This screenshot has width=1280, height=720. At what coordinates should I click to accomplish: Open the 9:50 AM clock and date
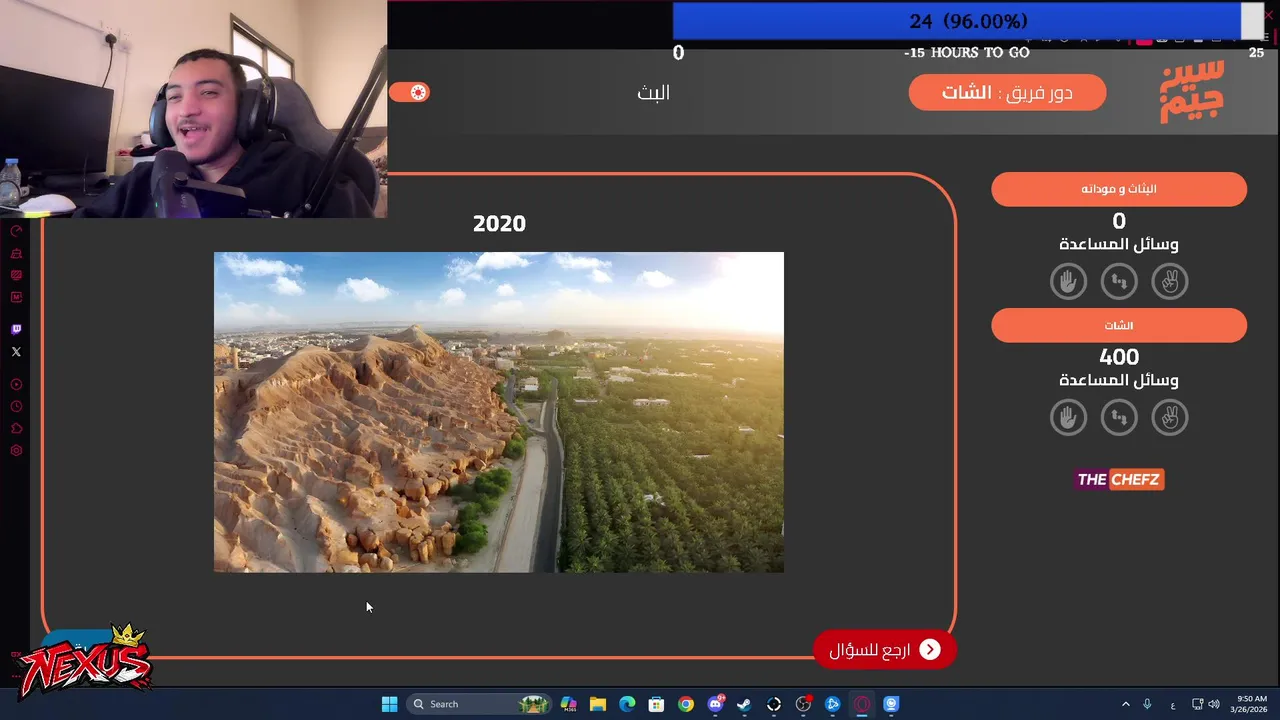(x=1251, y=704)
